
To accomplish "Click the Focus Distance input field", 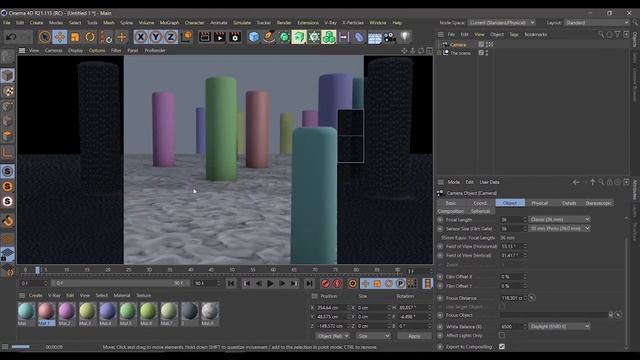I will click(512, 298).
